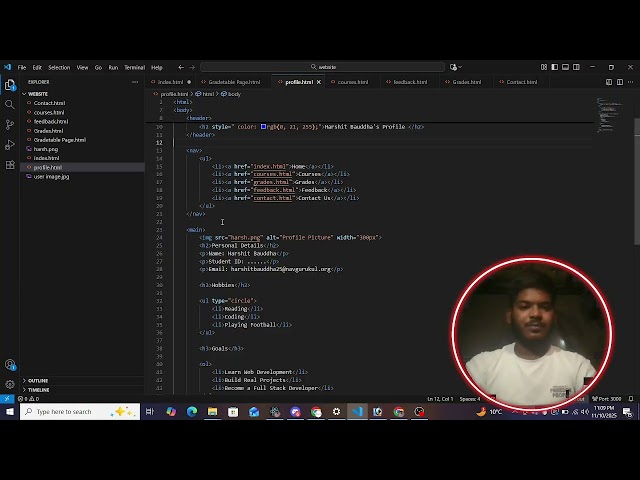Open File Explorer from the taskbar
The width and height of the screenshot is (640, 480).
point(212,411)
